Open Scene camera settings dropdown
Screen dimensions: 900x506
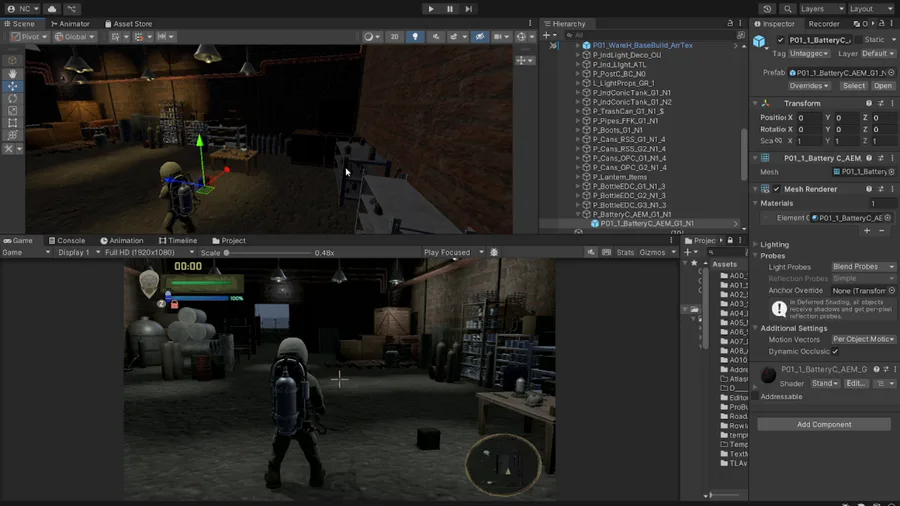tap(501, 36)
